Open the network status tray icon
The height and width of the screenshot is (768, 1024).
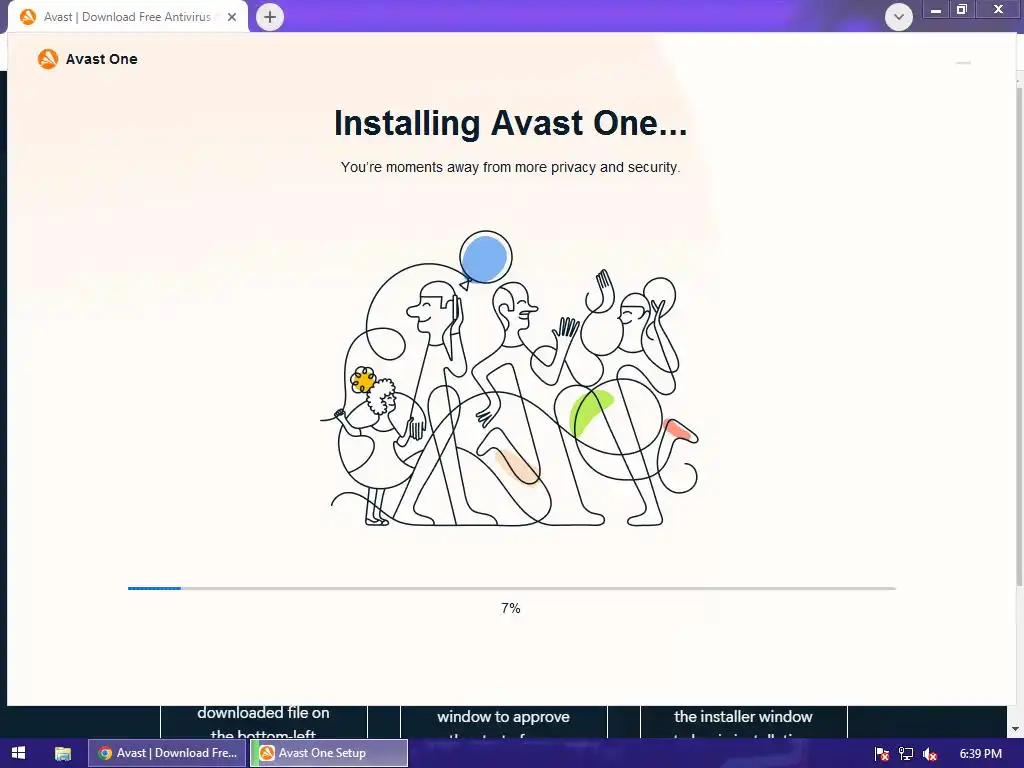906,754
